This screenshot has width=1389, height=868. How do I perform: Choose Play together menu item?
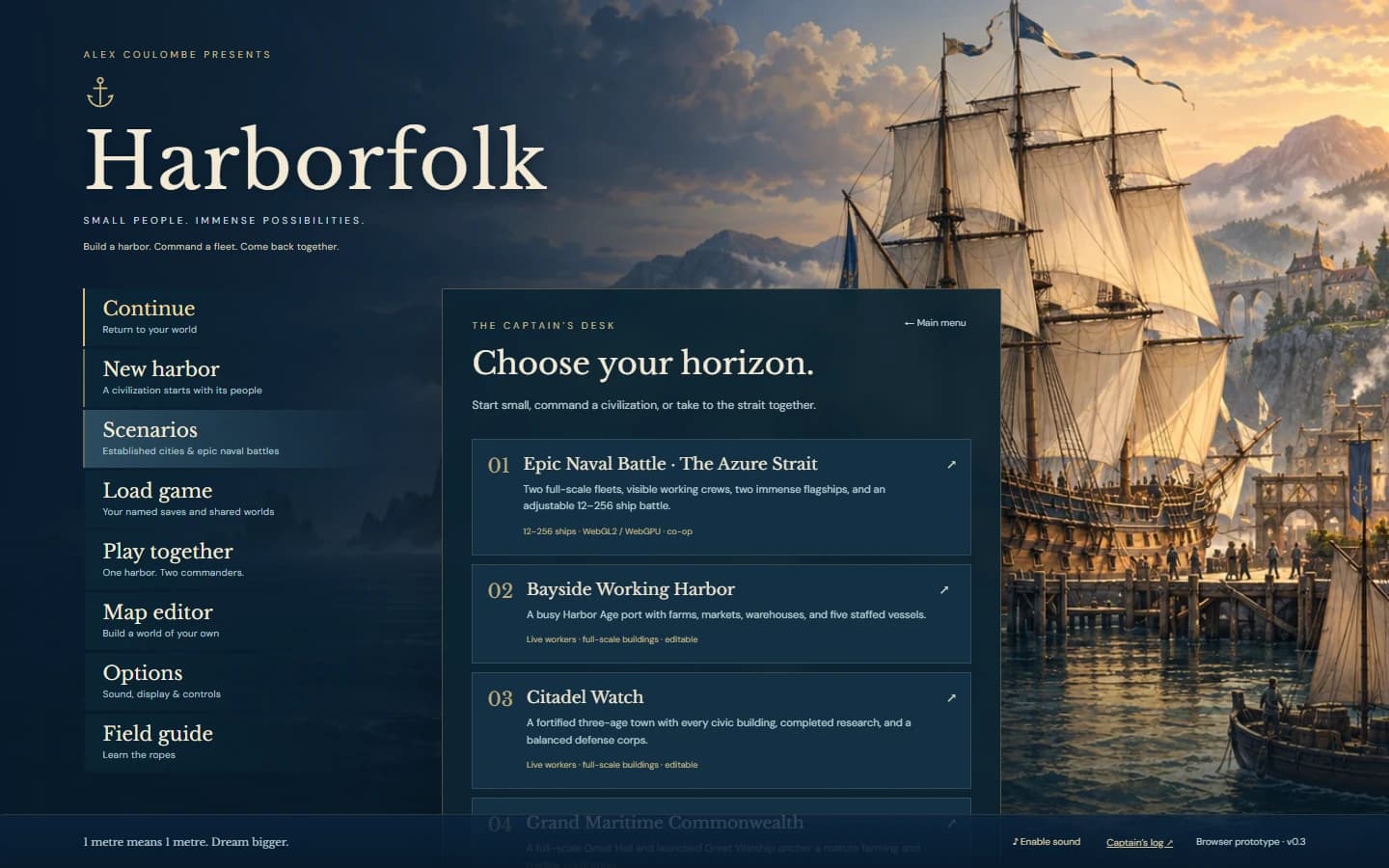pyautogui.click(x=228, y=560)
